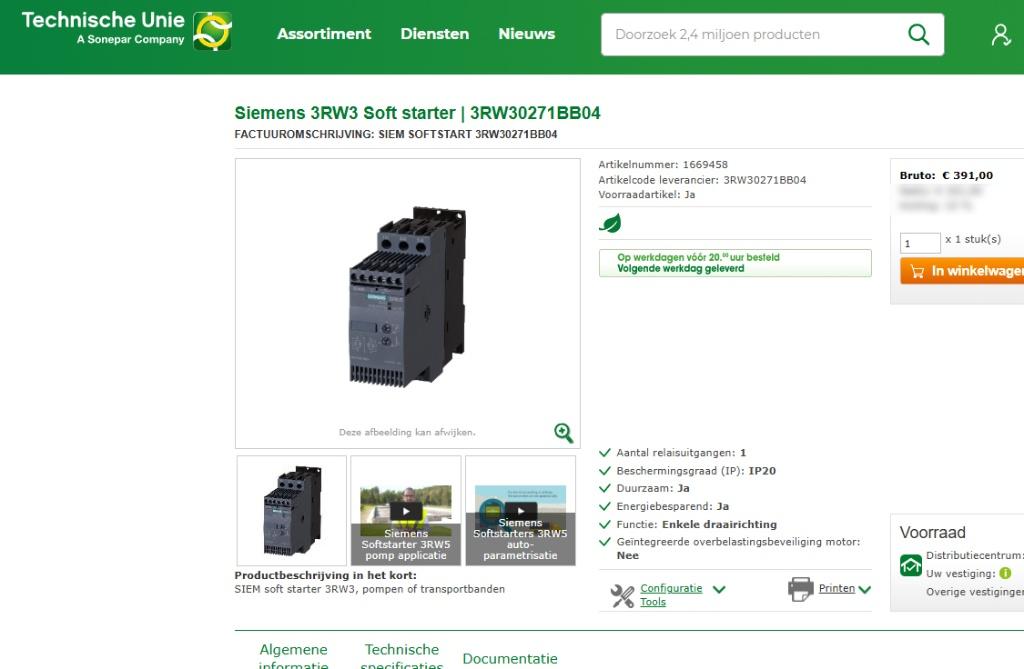Click the printer icon
The height and width of the screenshot is (669, 1024).
point(801,589)
